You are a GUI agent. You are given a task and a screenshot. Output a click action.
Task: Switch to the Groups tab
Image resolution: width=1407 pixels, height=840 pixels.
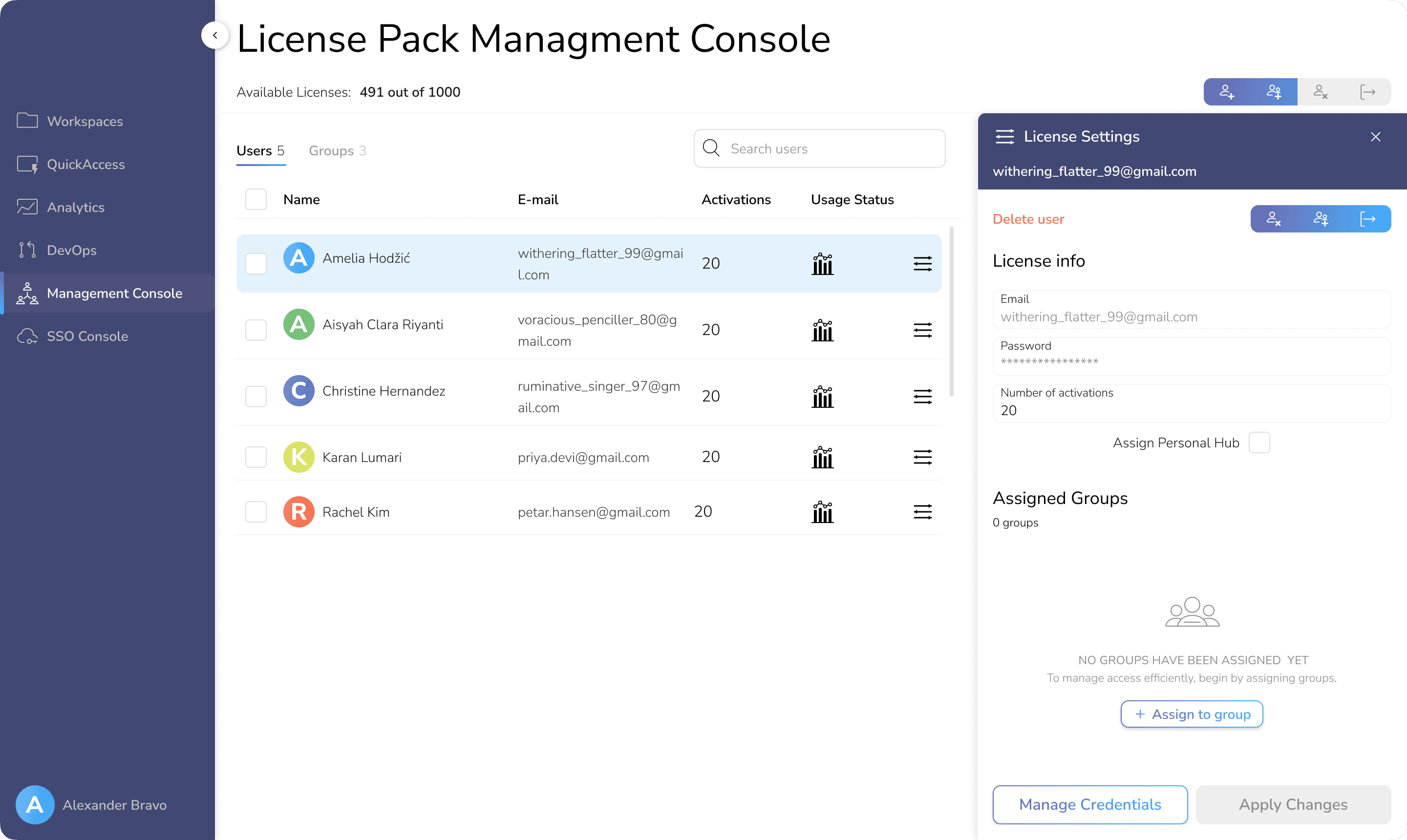pyautogui.click(x=338, y=150)
